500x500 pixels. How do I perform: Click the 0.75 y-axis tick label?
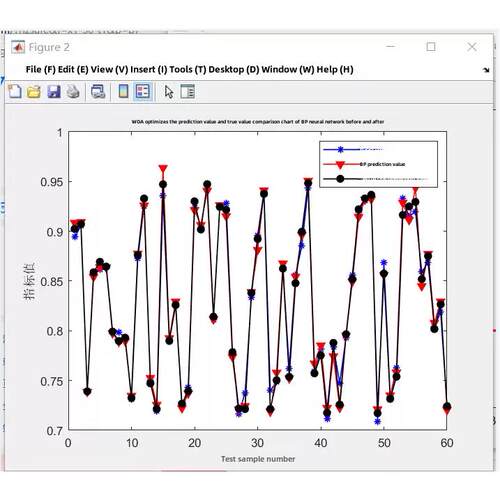(x=51, y=381)
